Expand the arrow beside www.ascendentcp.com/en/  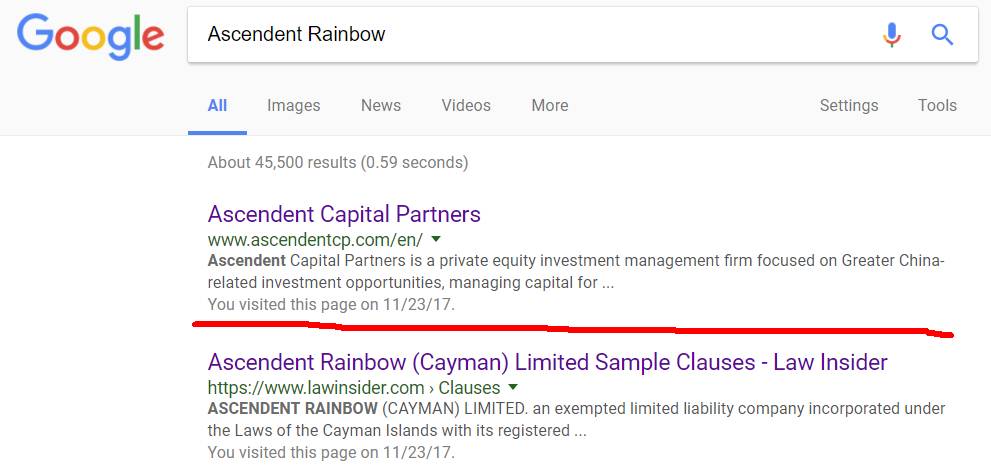[x=435, y=240]
